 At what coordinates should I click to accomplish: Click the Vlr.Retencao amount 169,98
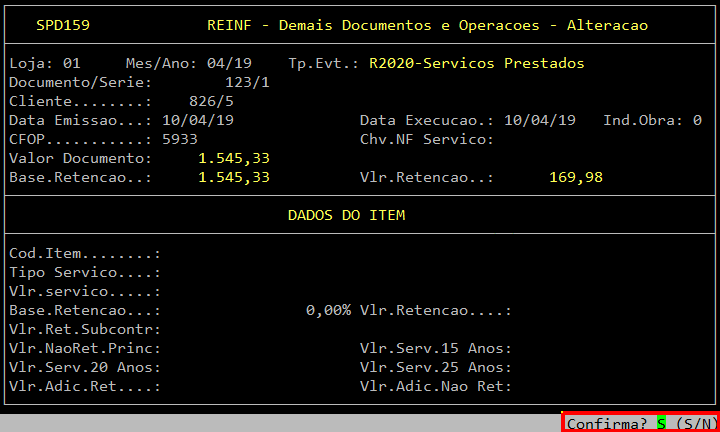(x=576, y=177)
